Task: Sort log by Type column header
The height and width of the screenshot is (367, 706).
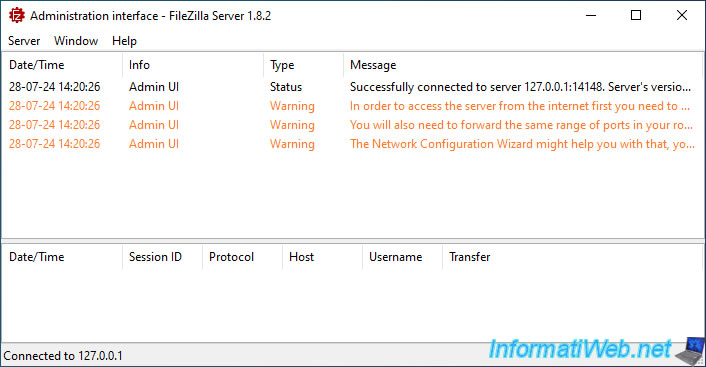Action: pyautogui.click(x=303, y=65)
